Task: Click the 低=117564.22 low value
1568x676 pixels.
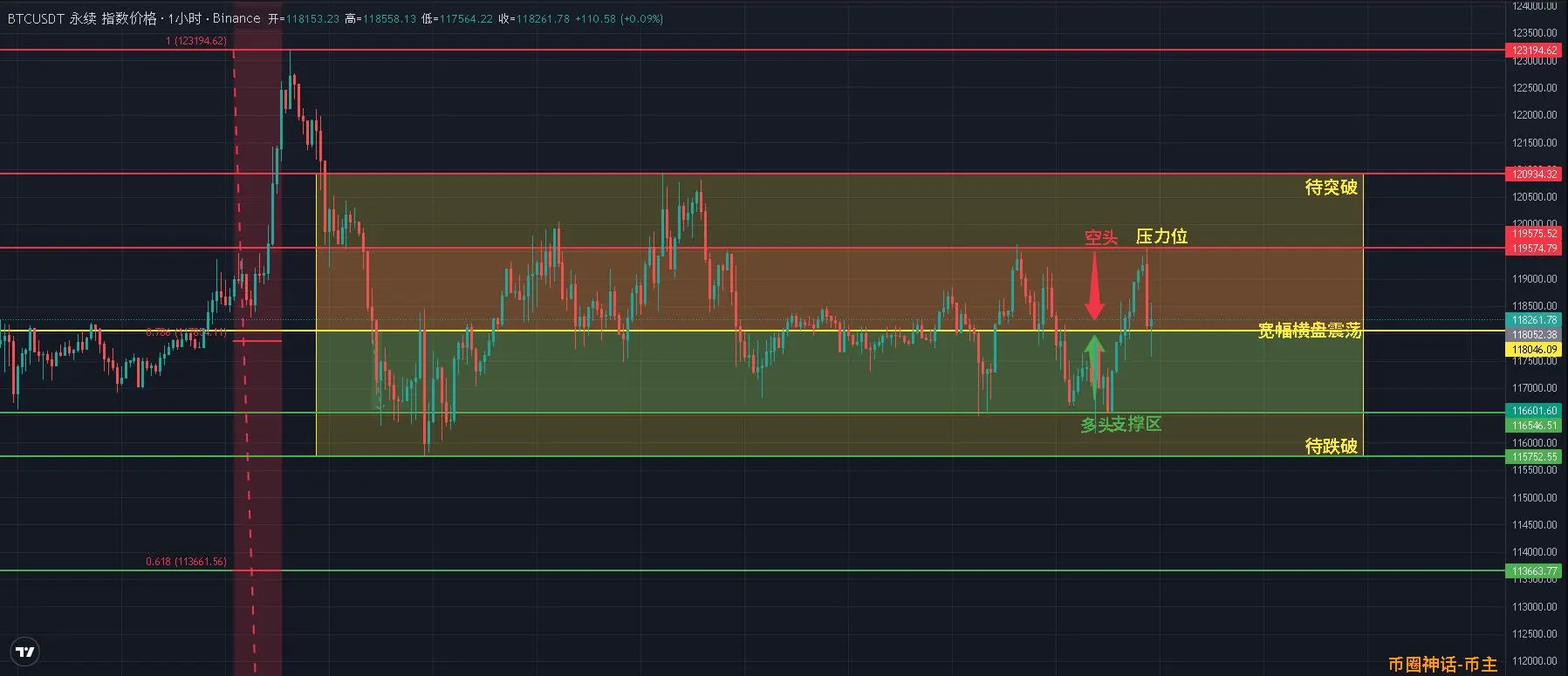Action: click(x=457, y=18)
